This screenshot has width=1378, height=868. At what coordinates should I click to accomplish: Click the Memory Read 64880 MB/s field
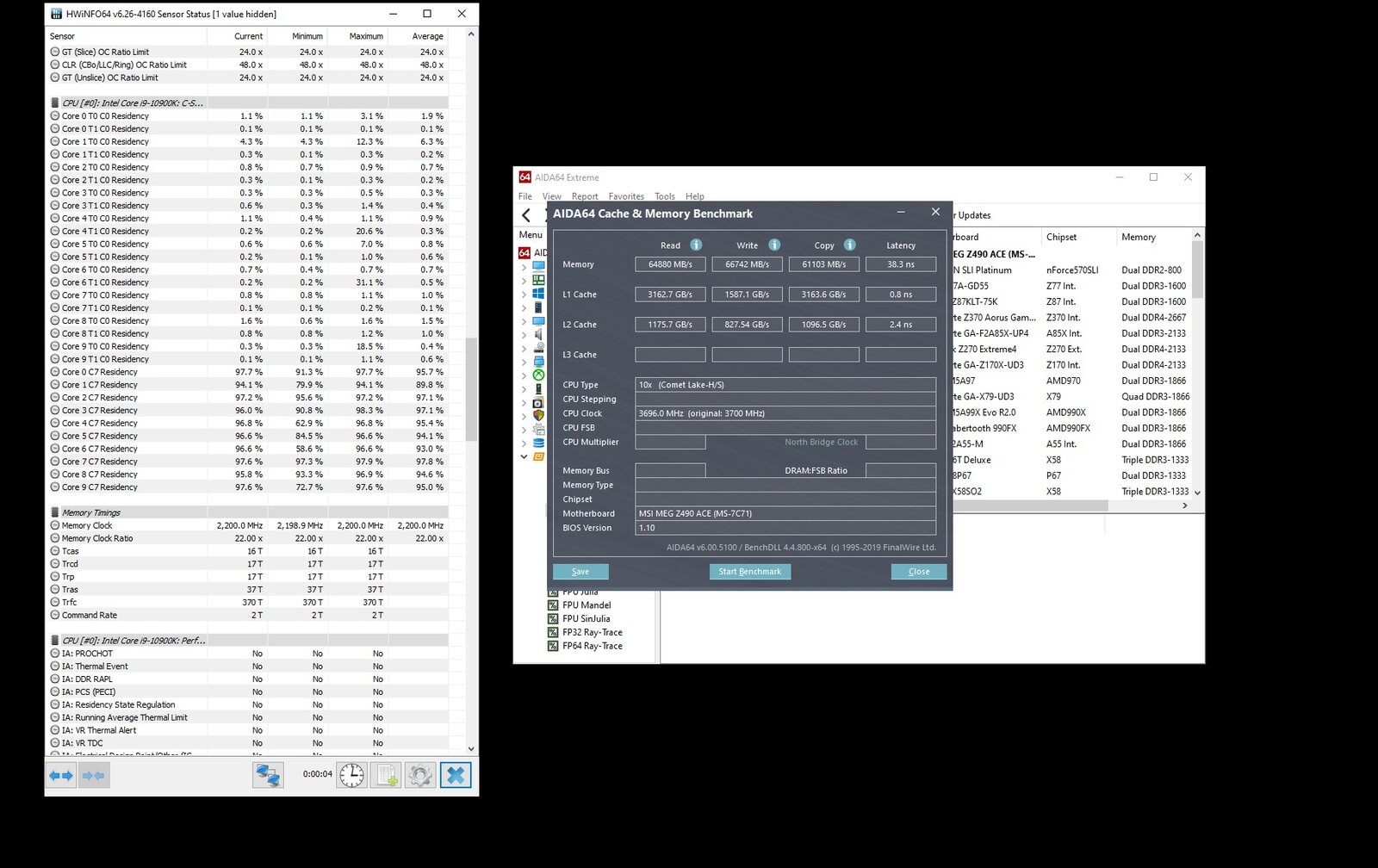click(670, 264)
